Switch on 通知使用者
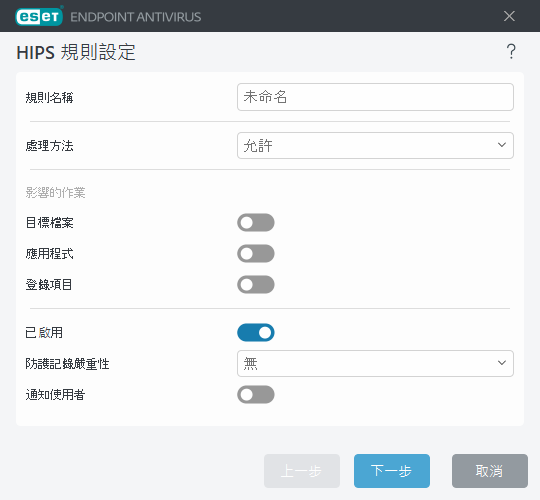This screenshot has width=540, height=500. coord(256,394)
